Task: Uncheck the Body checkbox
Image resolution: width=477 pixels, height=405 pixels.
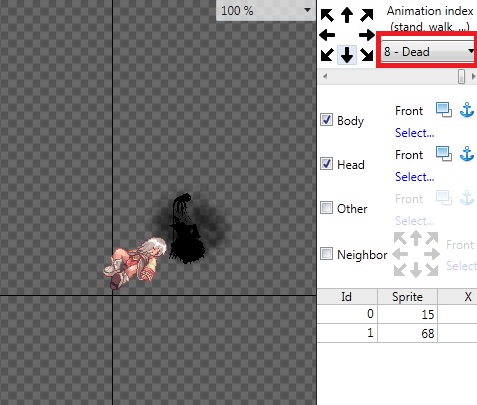Action: click(x=326, y=120)
